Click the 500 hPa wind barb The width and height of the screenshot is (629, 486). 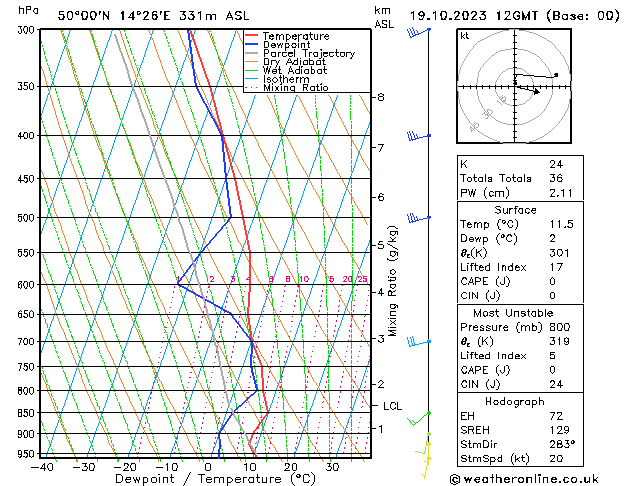click(419, 218)
